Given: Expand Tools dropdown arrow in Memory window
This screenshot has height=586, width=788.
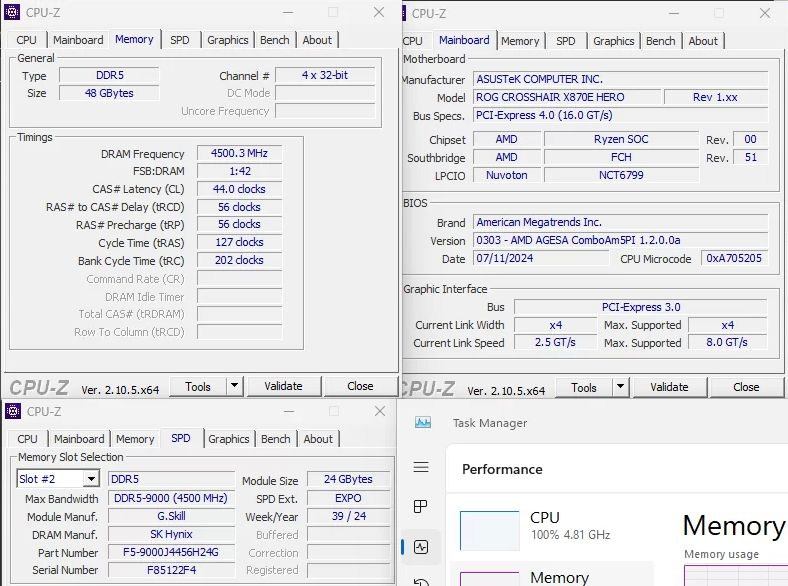Looking at the screenshot, I should [234, 386].
